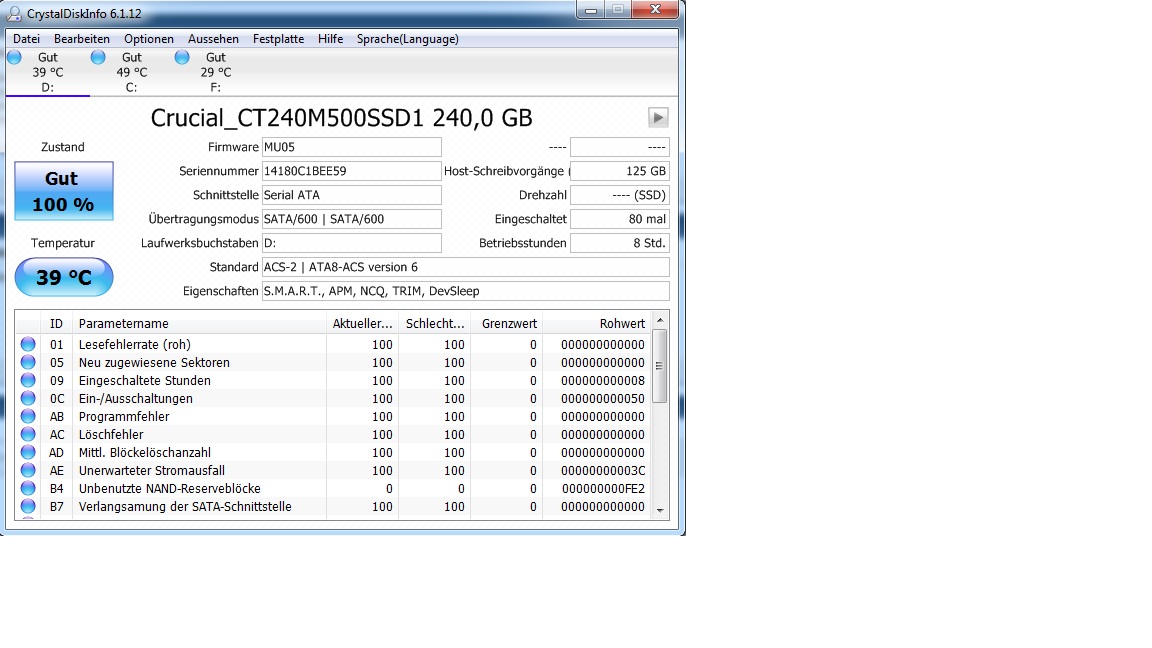Viewport: 1152px width, 648px height.
Task: Click the Betriebsstunden value 8 Std.
Action: pos(620,243)
